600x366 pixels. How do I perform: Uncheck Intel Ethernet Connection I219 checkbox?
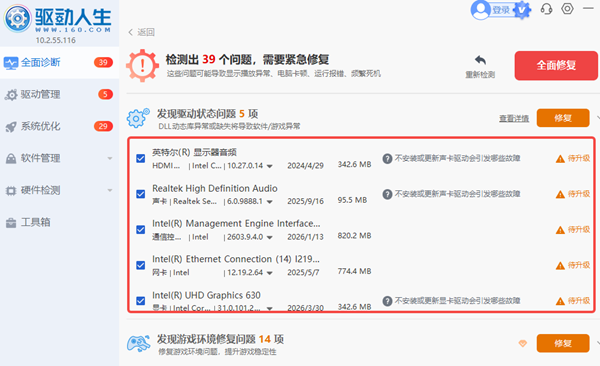click(141, 265)
